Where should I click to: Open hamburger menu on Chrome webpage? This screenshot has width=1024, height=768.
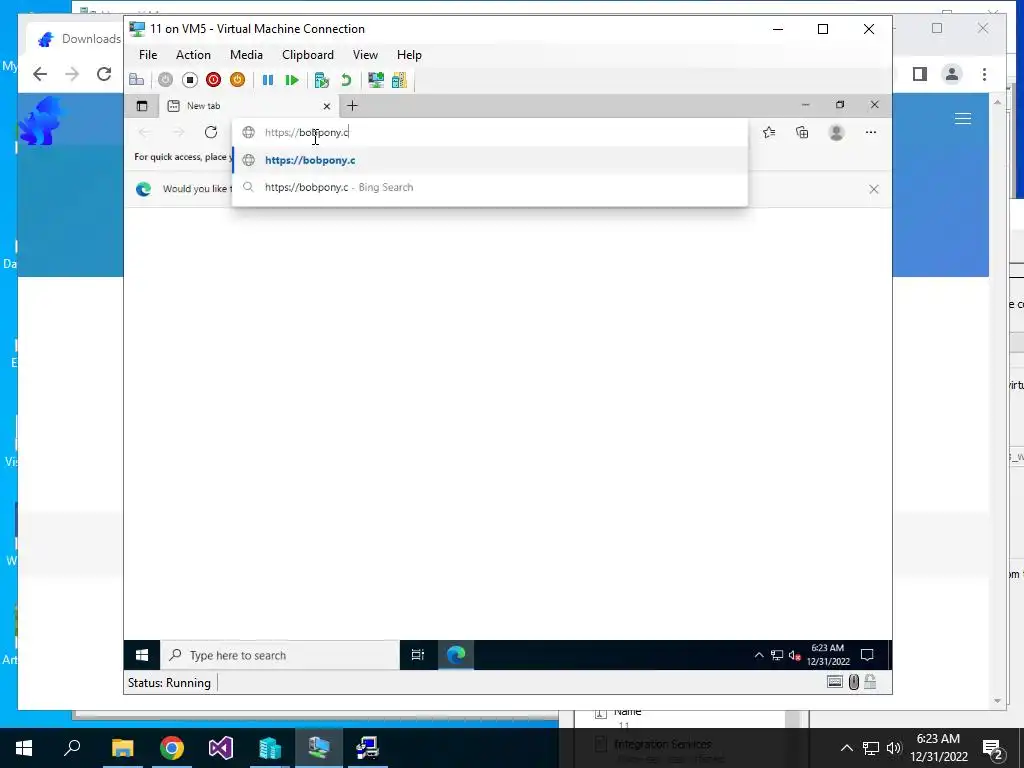click(x=963, y=118)
